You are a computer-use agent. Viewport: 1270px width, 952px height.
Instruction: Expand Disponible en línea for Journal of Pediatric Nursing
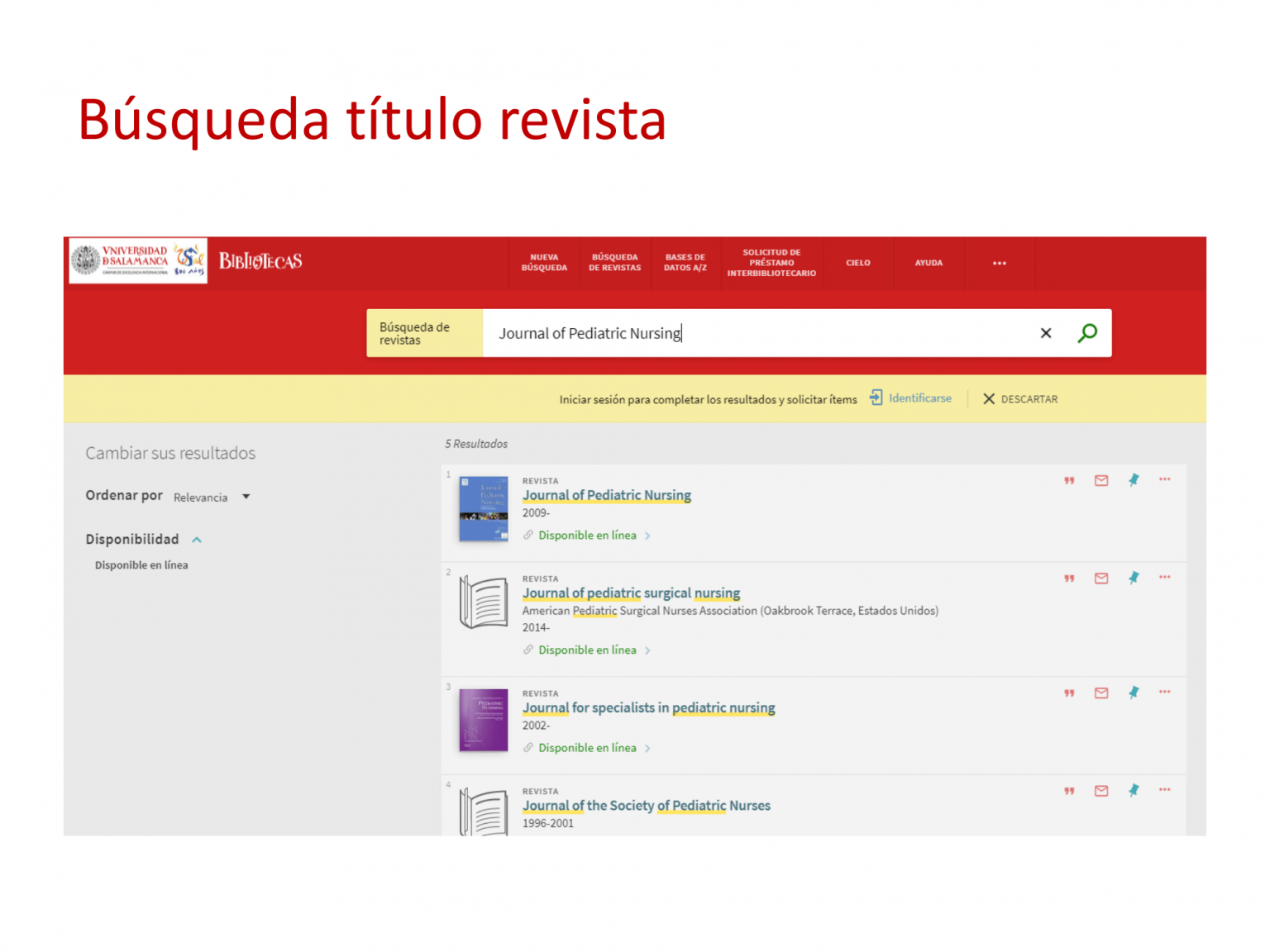[587, 535]
